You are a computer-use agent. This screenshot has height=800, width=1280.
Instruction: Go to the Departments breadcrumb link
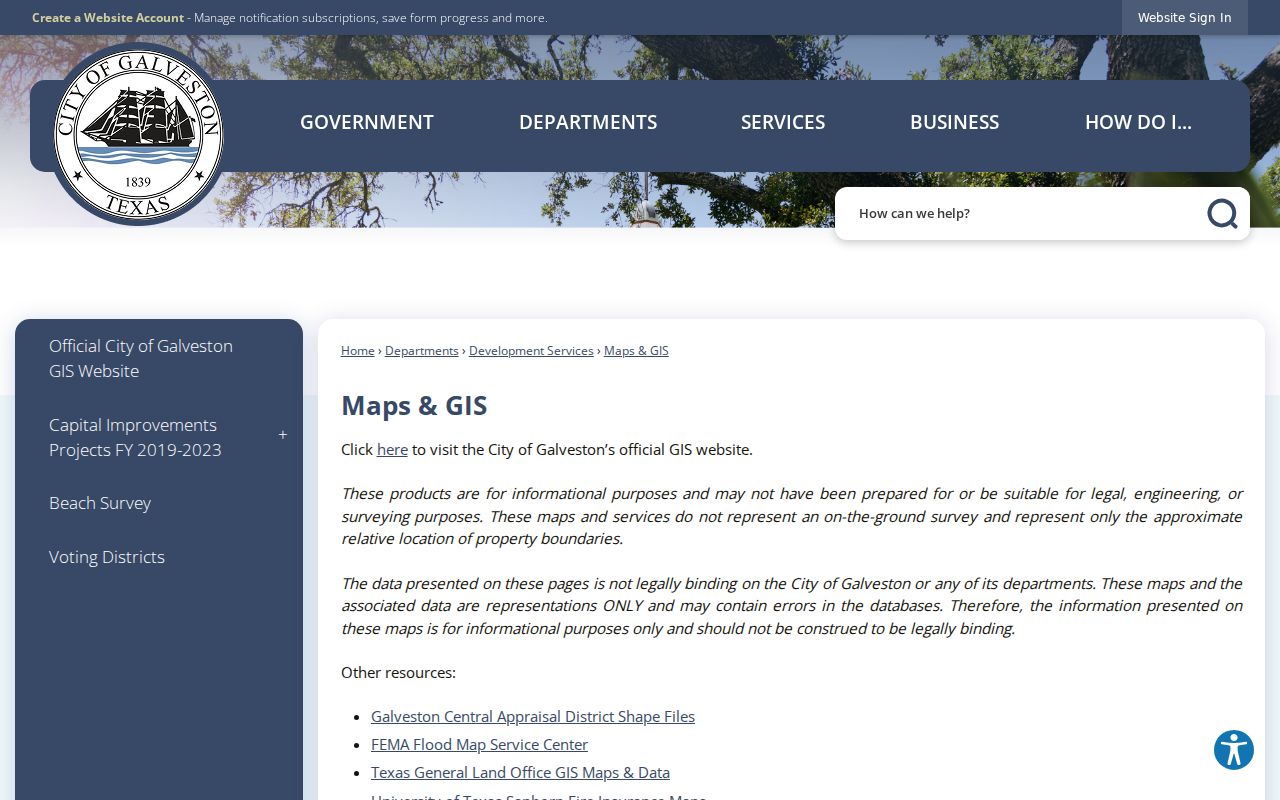click(422, 351)
